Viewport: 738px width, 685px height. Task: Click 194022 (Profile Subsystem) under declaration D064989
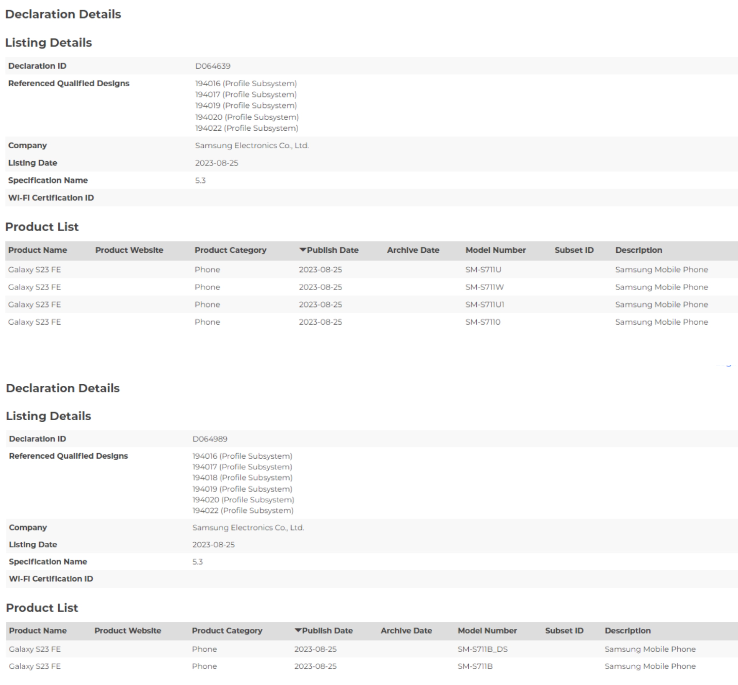[x=243, y=511]
